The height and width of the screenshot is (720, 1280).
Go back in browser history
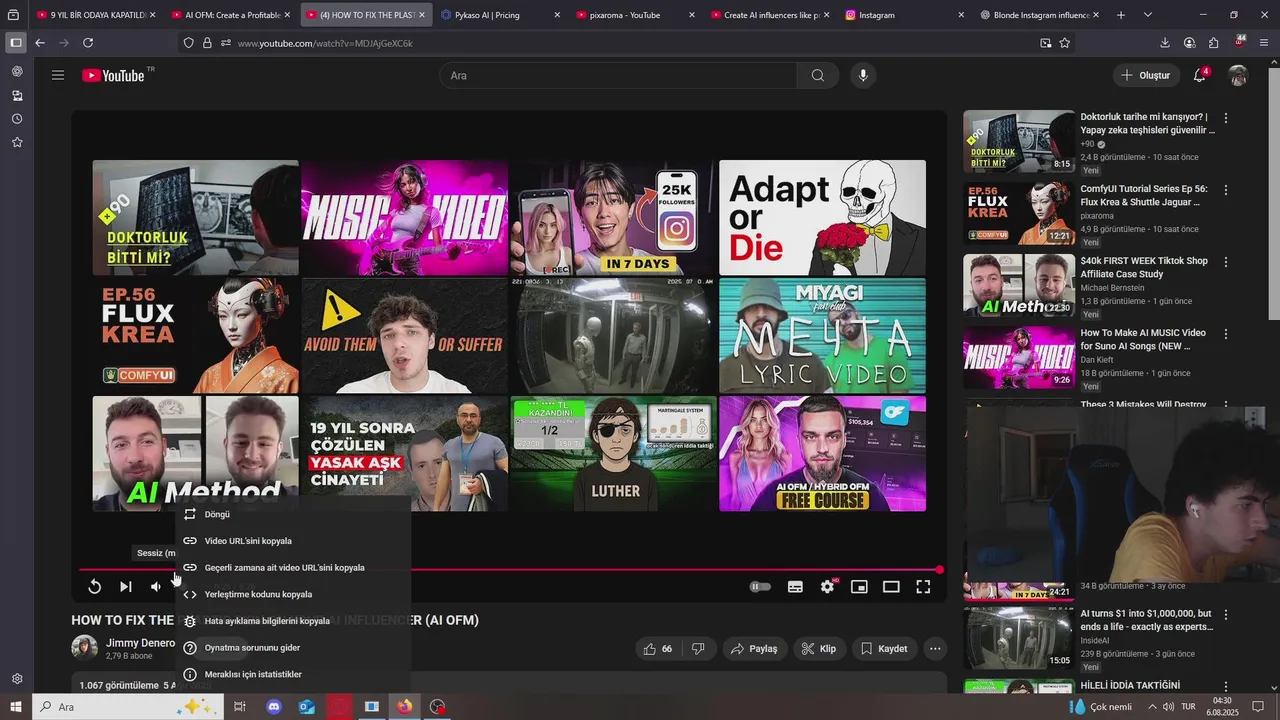click(x=40, y=43)
